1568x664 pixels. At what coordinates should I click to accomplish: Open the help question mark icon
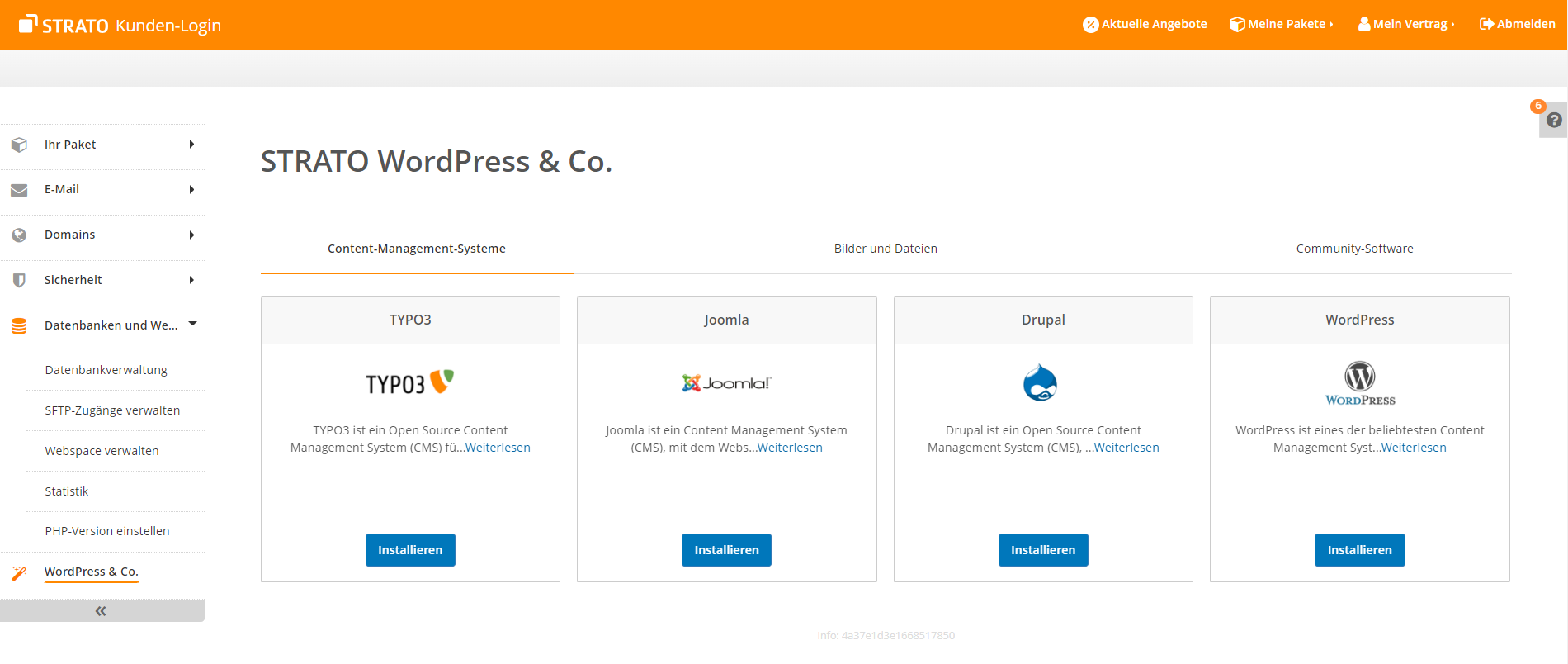coord(1554,121)
